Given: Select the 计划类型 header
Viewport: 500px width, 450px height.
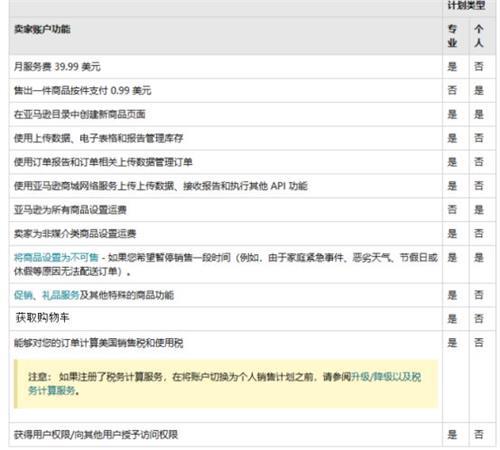Looking at the screenshot, I should click(466, 5).
